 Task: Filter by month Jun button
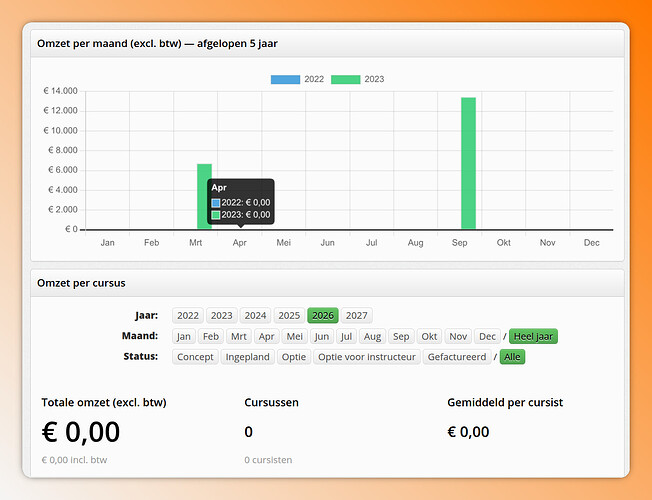click(321, 336)
